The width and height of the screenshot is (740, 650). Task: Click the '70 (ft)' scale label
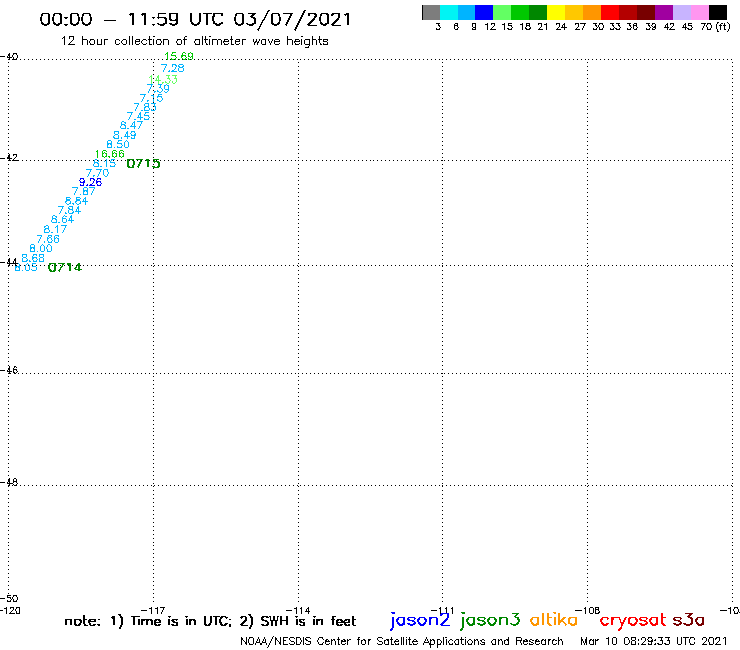[x=715, y=27]
